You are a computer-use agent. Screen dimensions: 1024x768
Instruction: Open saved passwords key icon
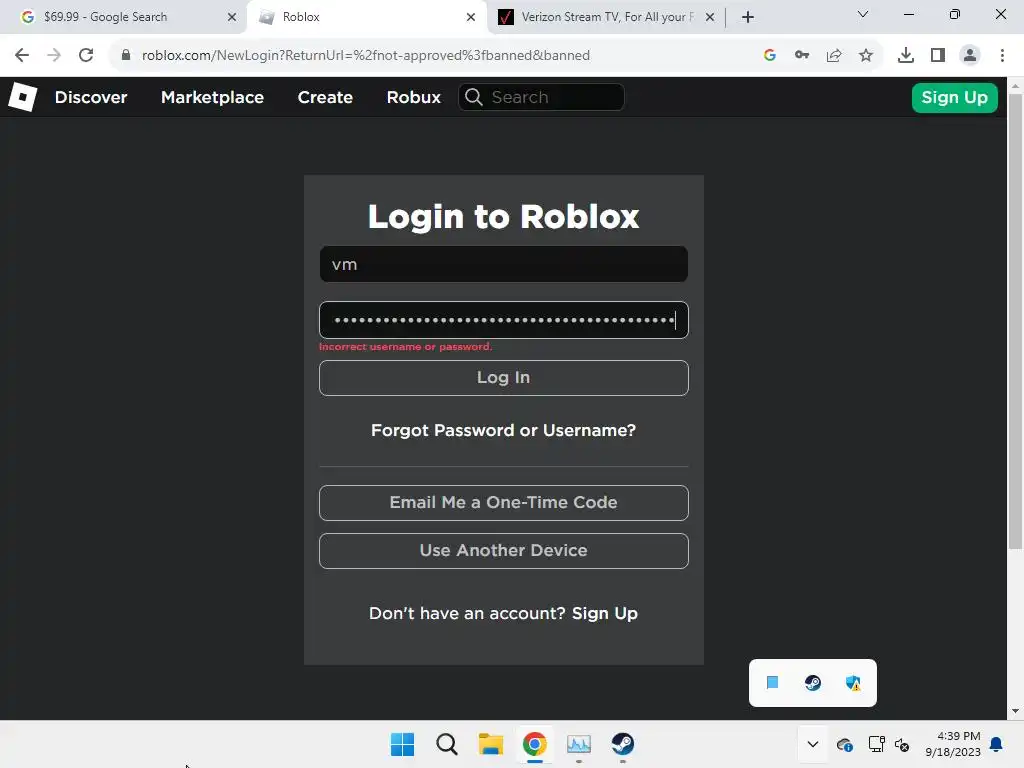pos(802,55)
